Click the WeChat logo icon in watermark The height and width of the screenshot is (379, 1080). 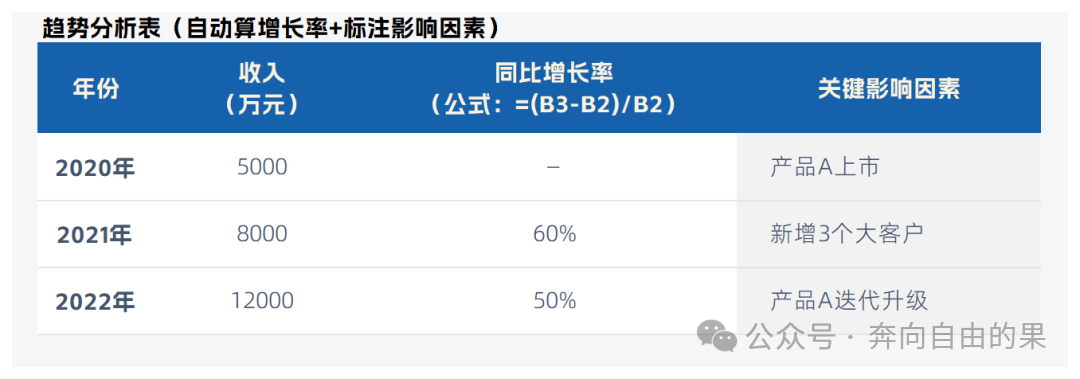click(717, 336)
